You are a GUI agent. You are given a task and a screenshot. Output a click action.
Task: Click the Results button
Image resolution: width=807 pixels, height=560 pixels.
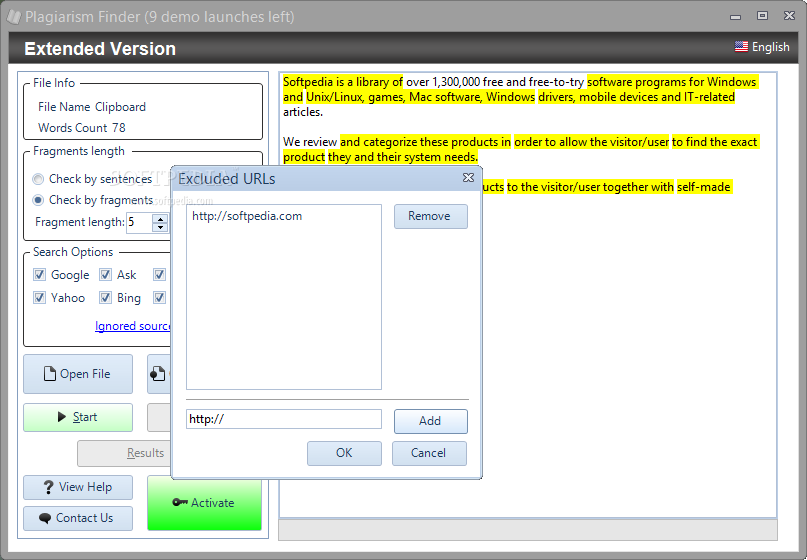tap(124, 453)
